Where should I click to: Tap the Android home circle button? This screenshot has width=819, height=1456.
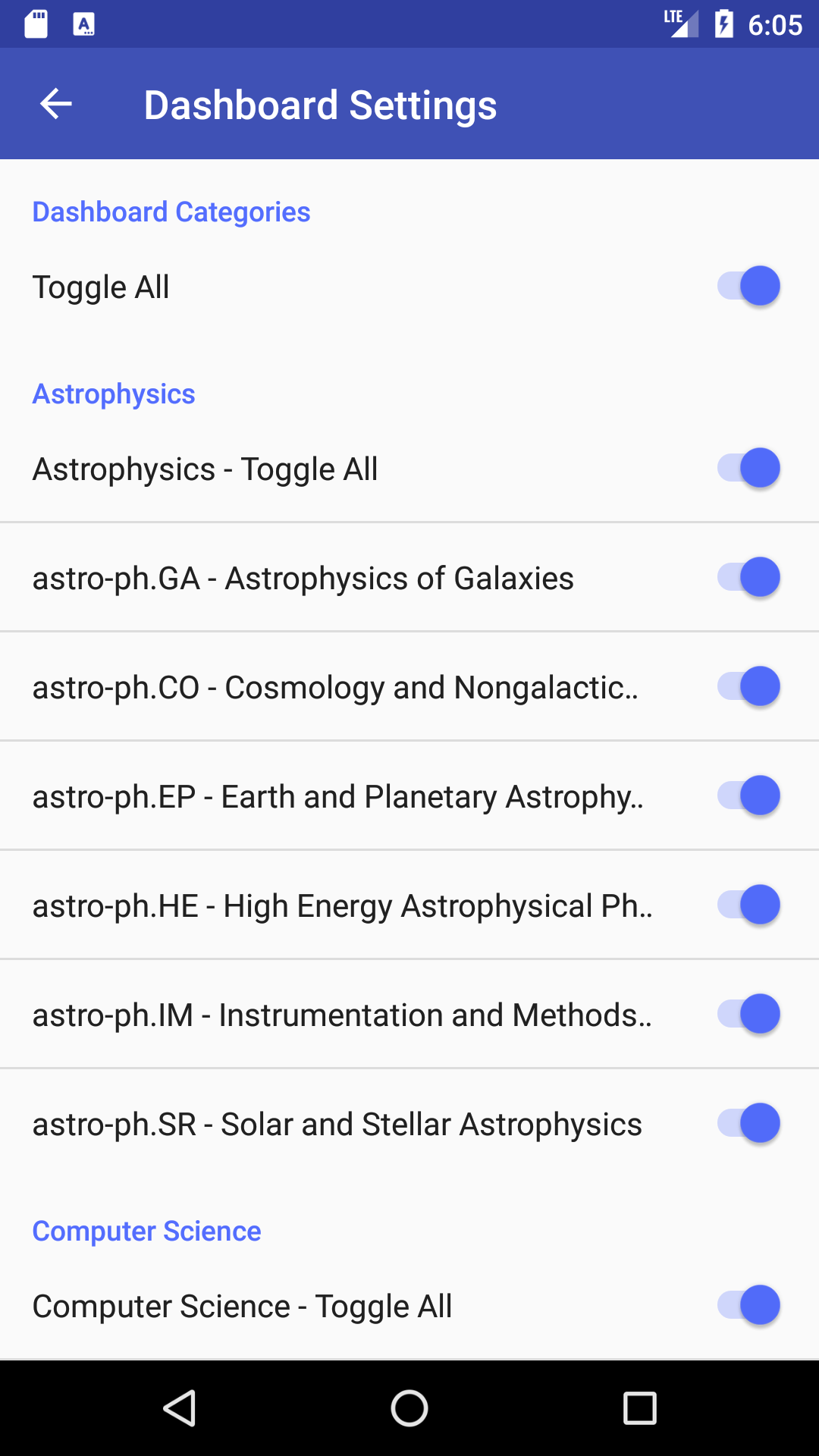click(409, 1408)
